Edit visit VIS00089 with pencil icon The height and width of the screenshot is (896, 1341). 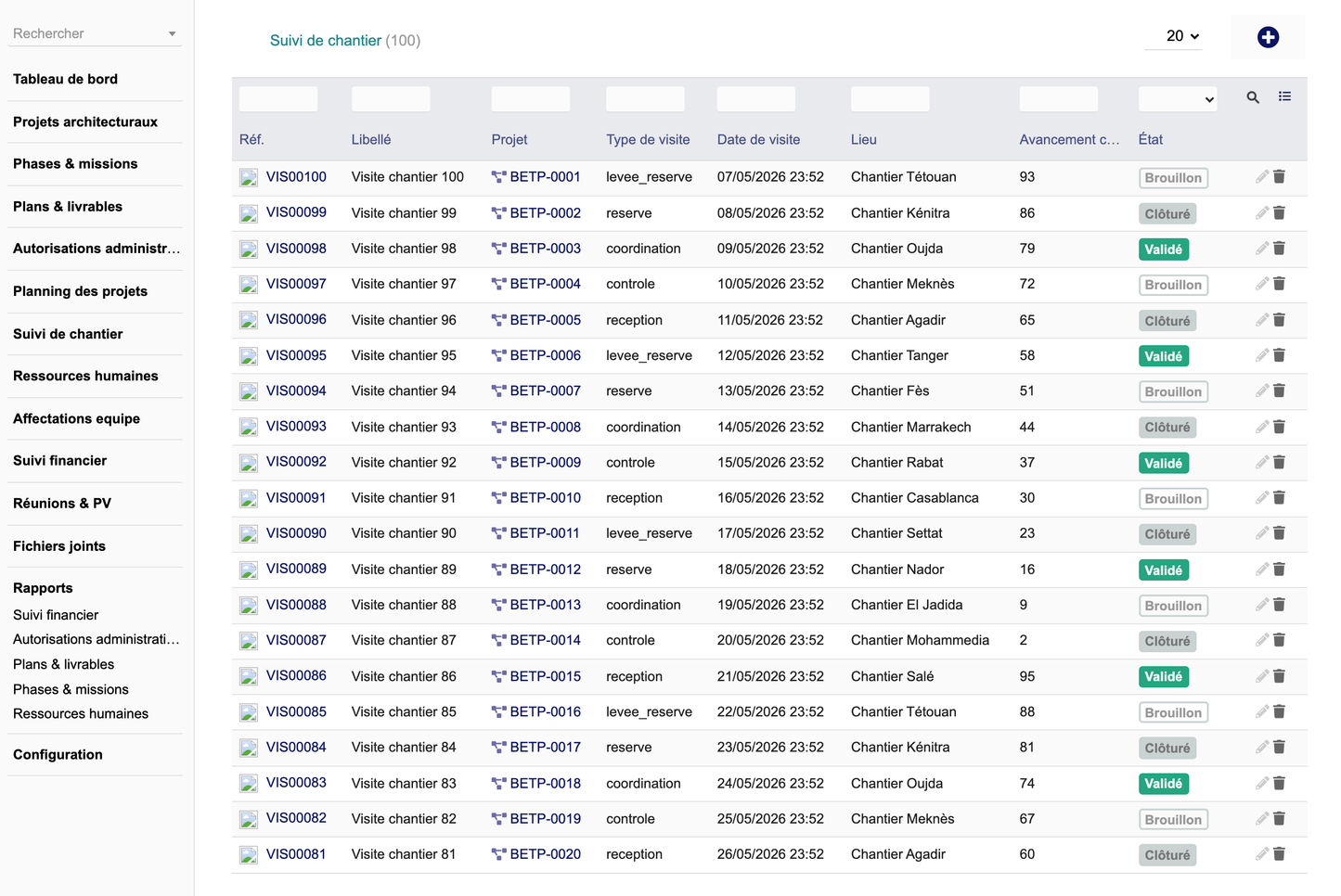point(1262,570)
